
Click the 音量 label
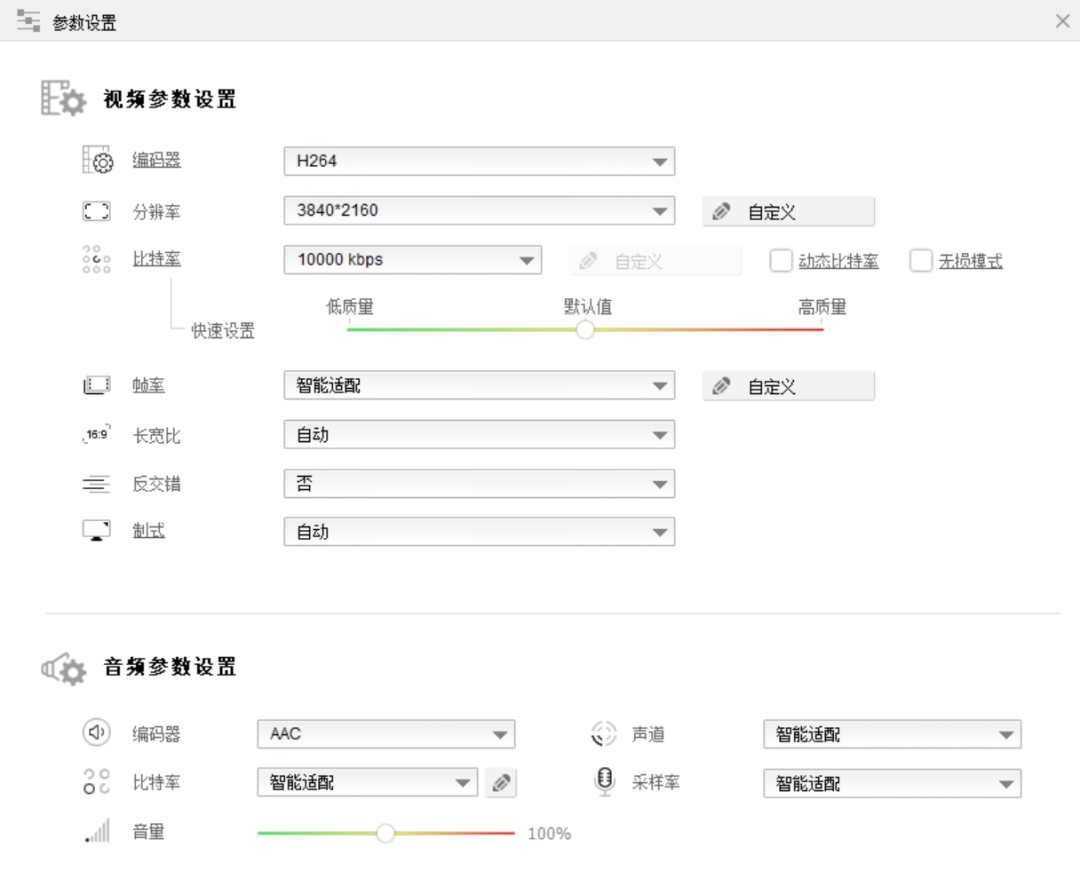coord(149,832)
